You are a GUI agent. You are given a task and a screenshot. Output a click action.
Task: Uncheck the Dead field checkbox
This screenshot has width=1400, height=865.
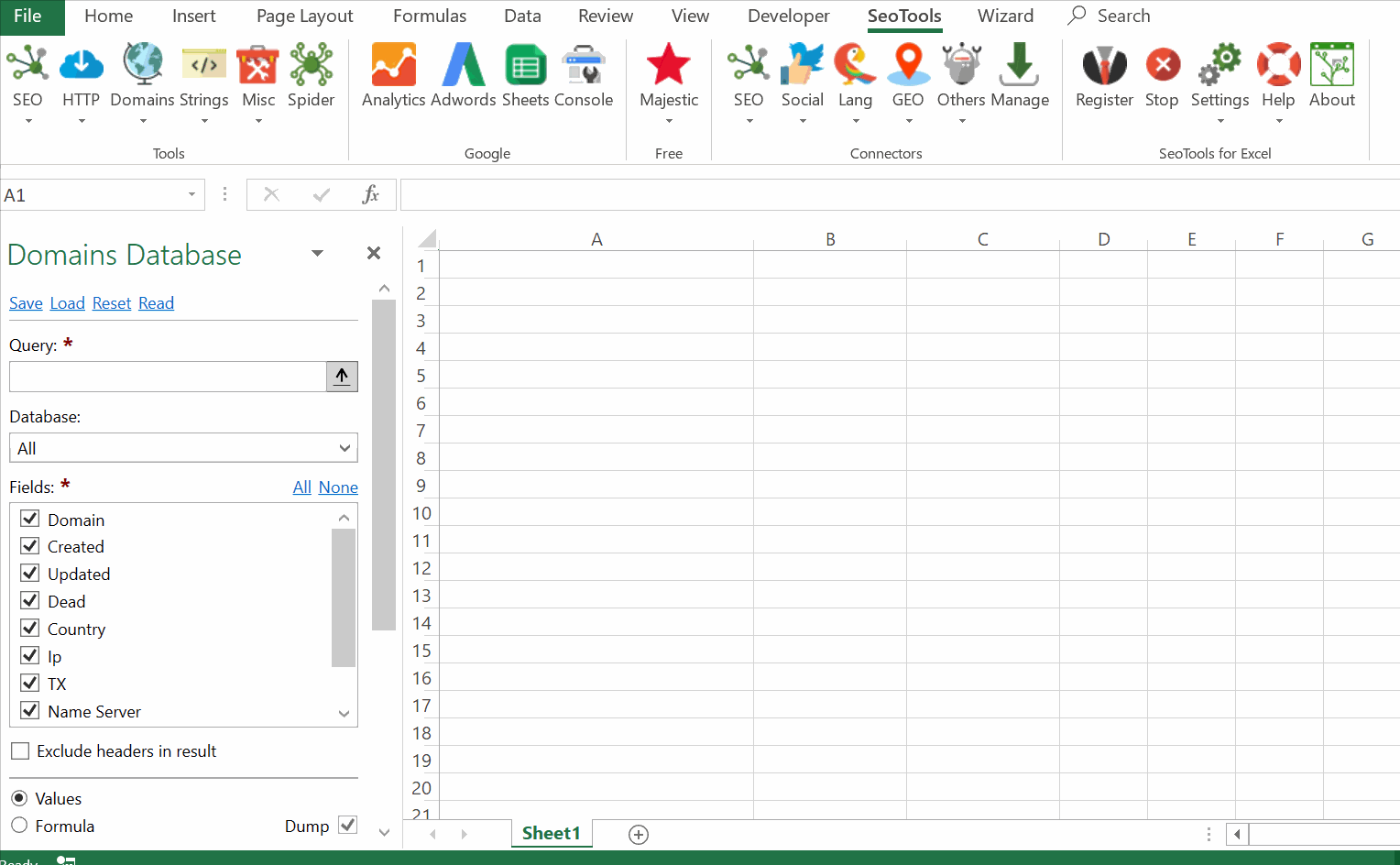(x=30, y=601)
